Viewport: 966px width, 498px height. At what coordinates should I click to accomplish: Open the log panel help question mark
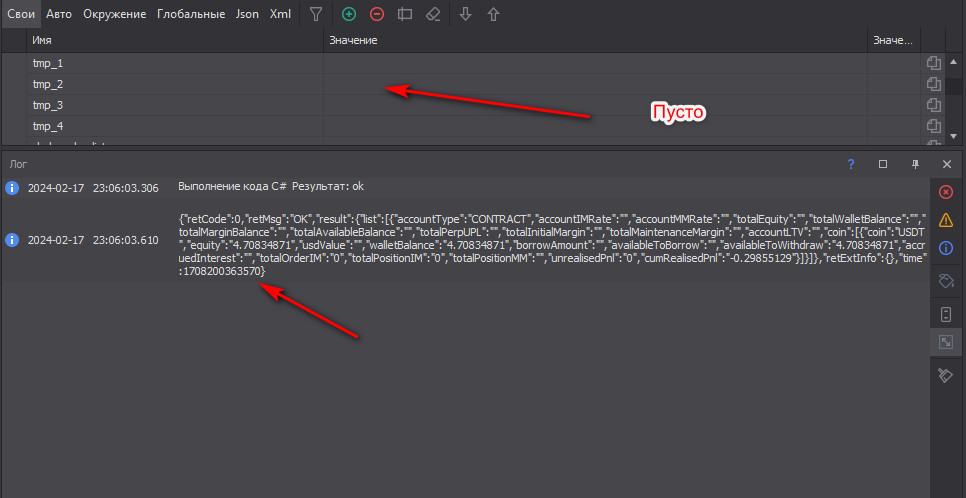pyautogui.click(x=851, y=164)
